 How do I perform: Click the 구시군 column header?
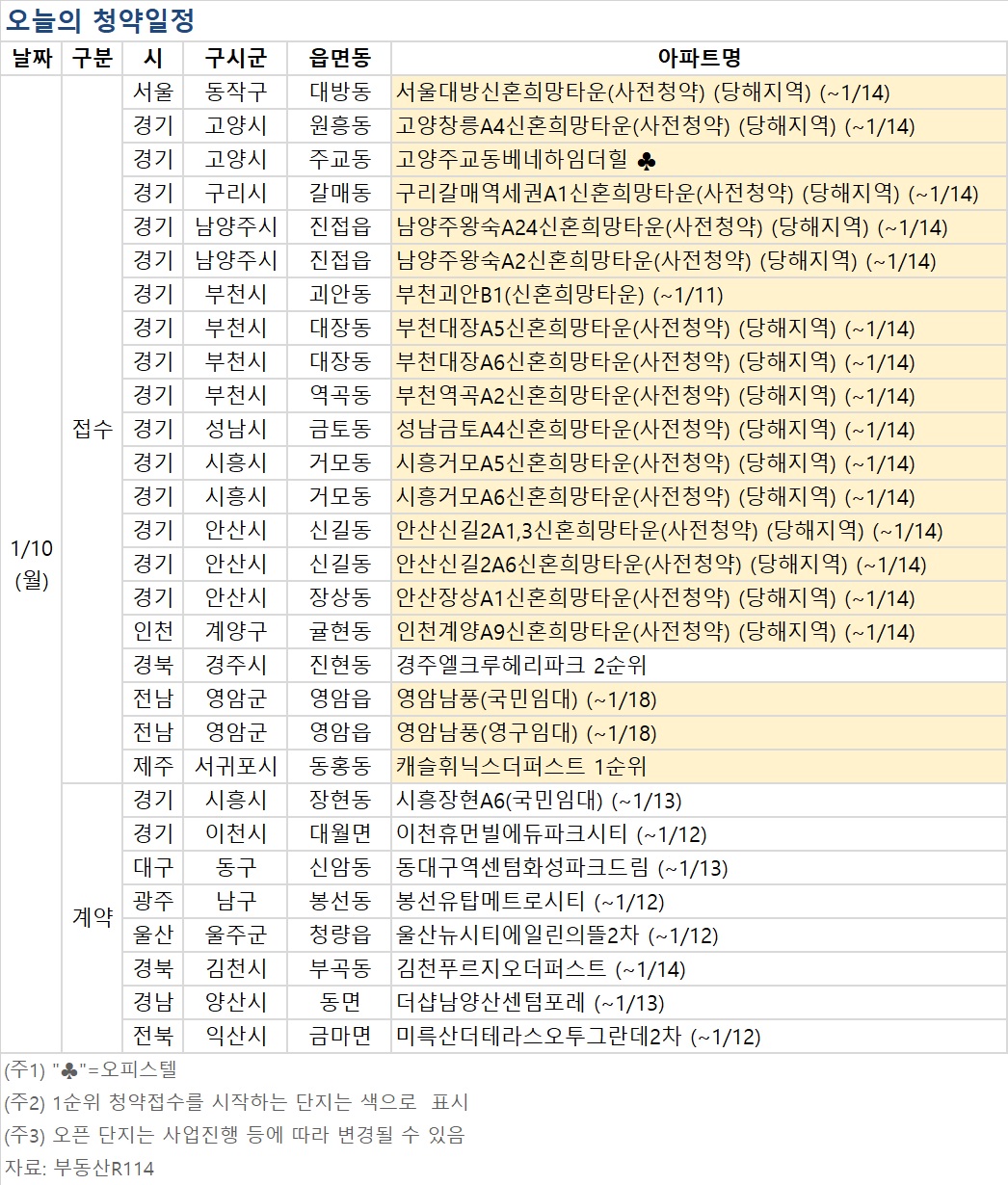point(234,58)
